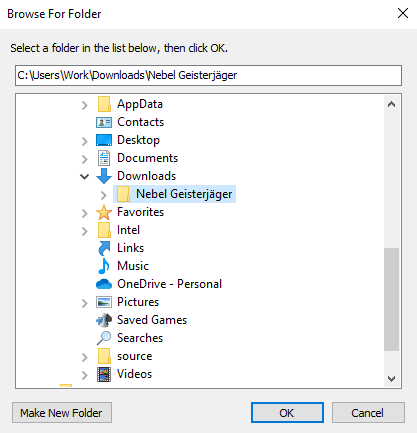
Task: Expand the Nebel Geisterjäger subfolder
Action: pyautogui.click(x=104, y=195)
